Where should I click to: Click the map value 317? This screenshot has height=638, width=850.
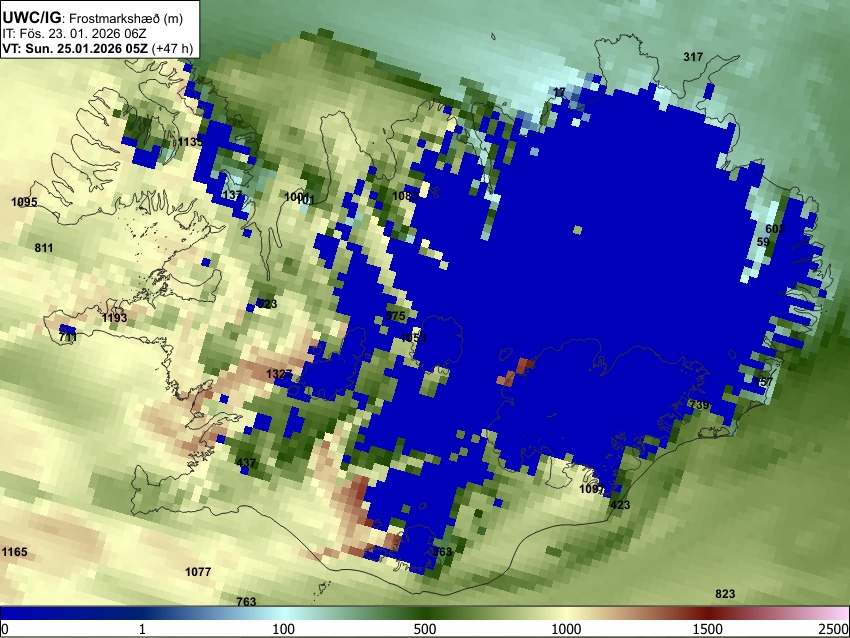click(693, 57)
